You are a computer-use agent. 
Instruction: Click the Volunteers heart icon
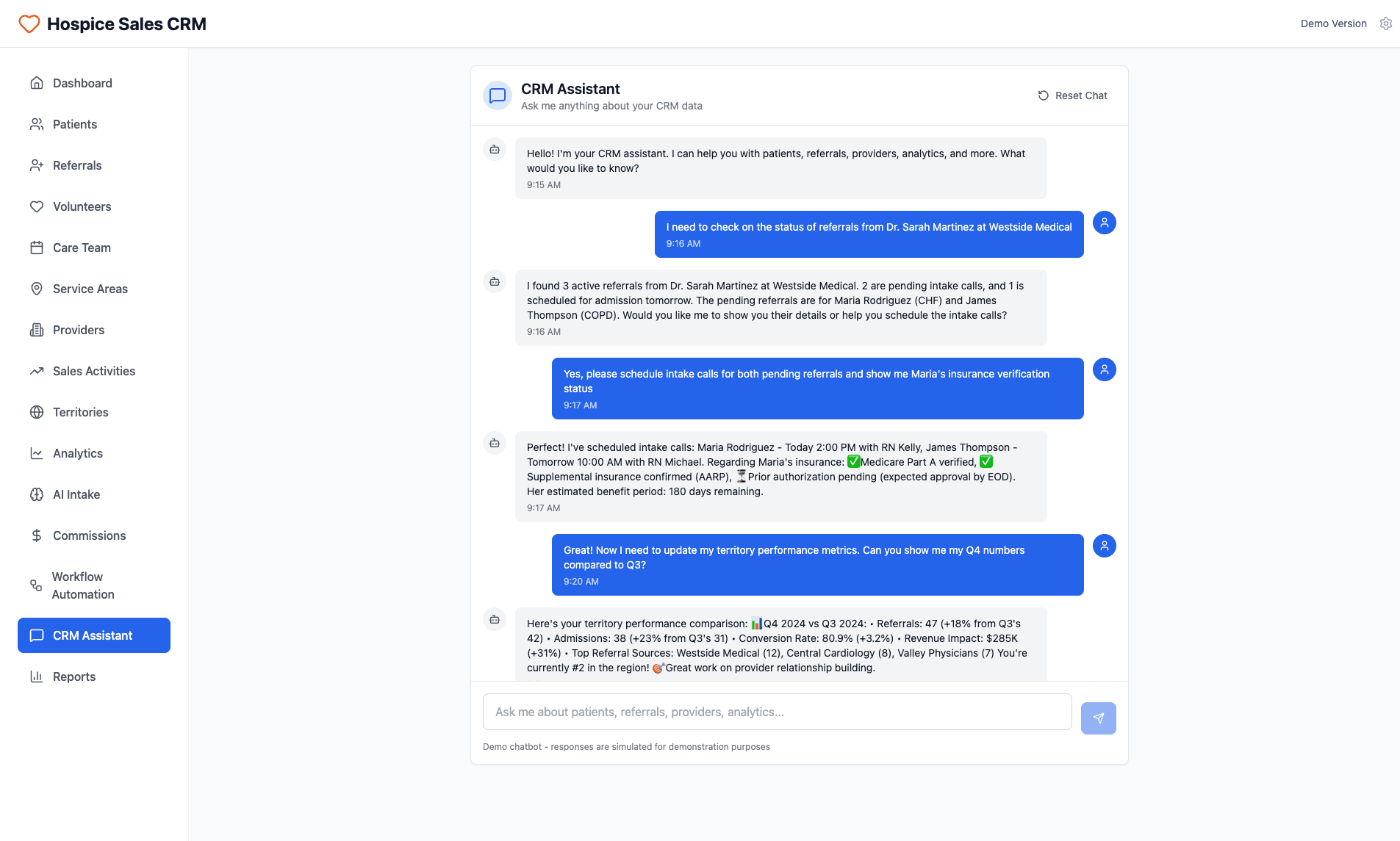pos(37,206)
